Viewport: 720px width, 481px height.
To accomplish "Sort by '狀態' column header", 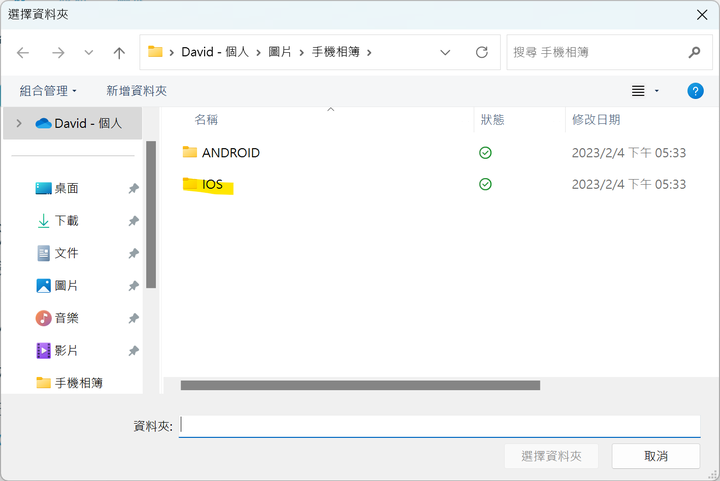I will click(x=492, y=120).
